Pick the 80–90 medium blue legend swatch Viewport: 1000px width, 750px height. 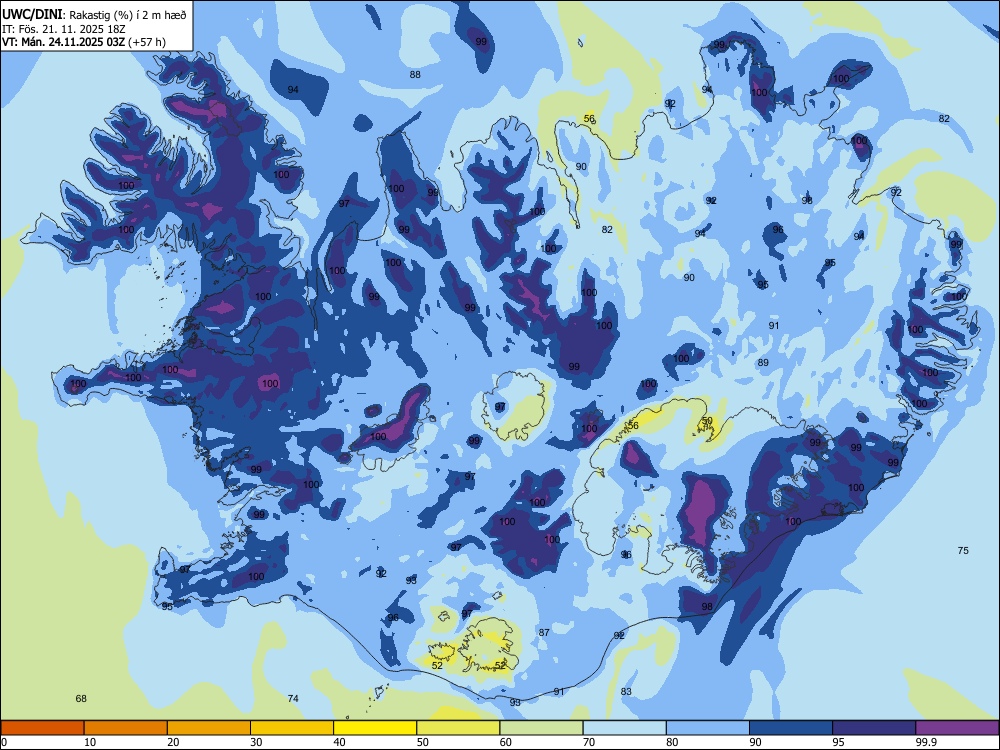(x=708, y=728)
